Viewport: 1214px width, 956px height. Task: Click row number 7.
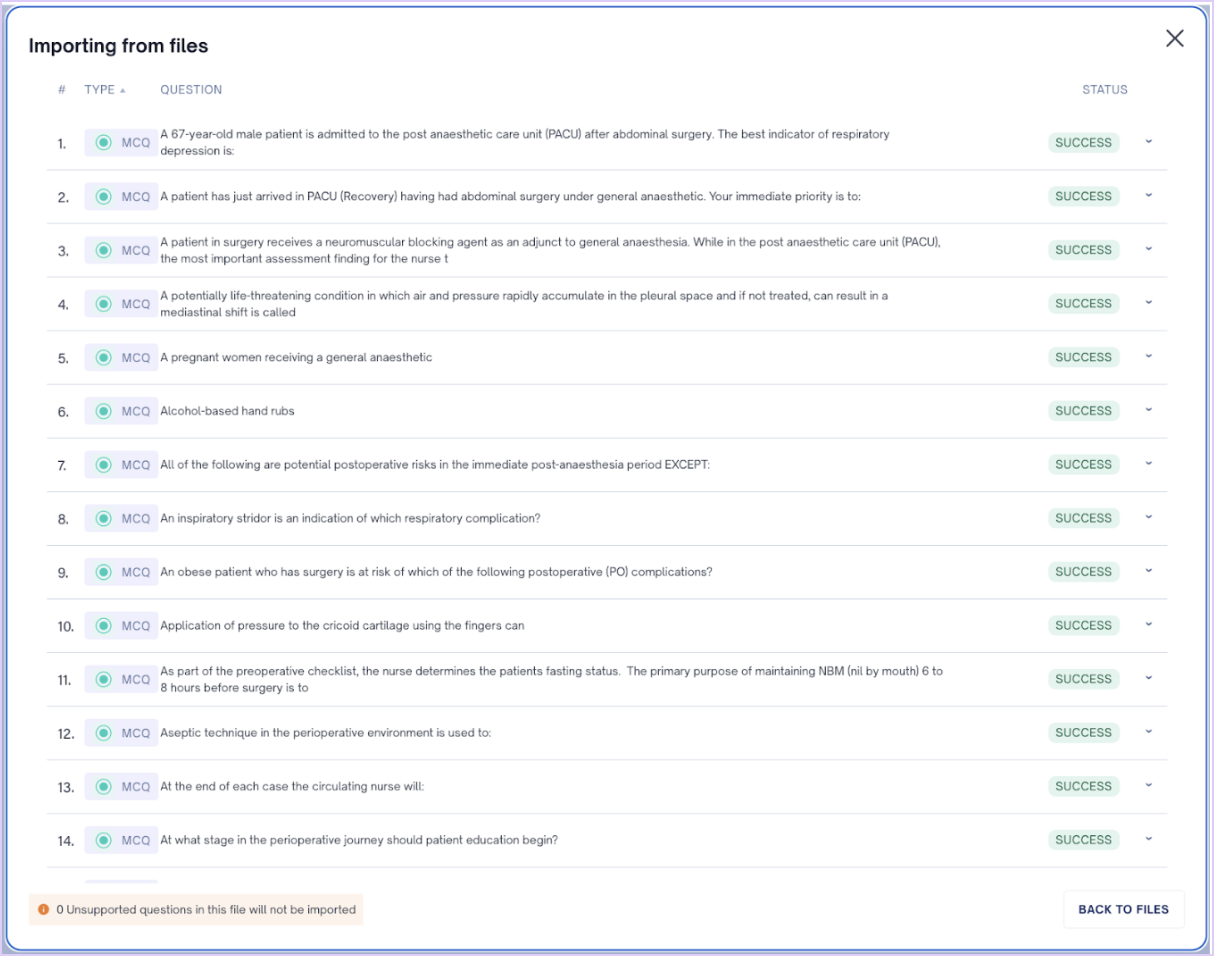point(62,466)
